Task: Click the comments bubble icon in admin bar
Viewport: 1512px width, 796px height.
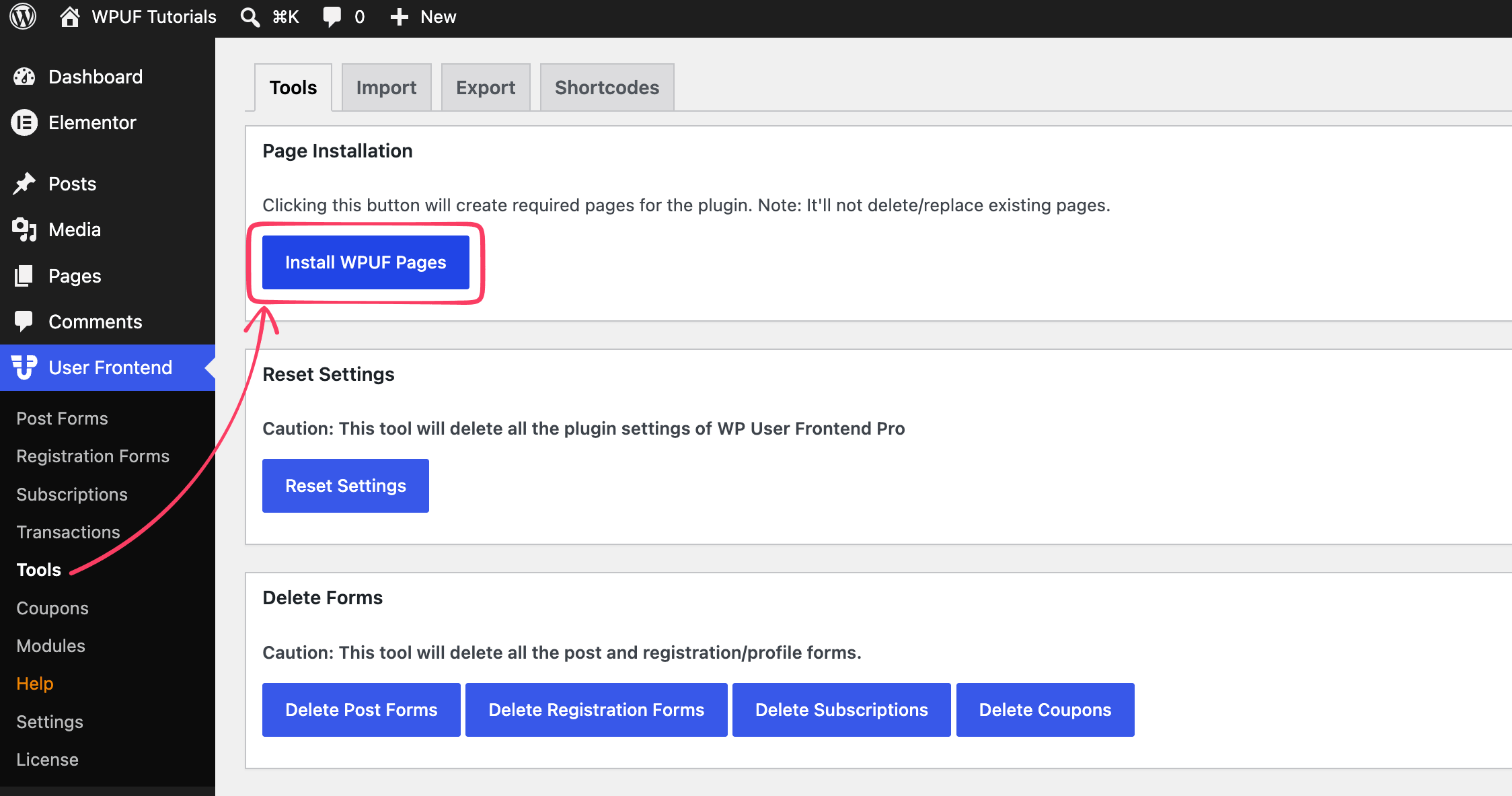Action: (x=332, y=17)
